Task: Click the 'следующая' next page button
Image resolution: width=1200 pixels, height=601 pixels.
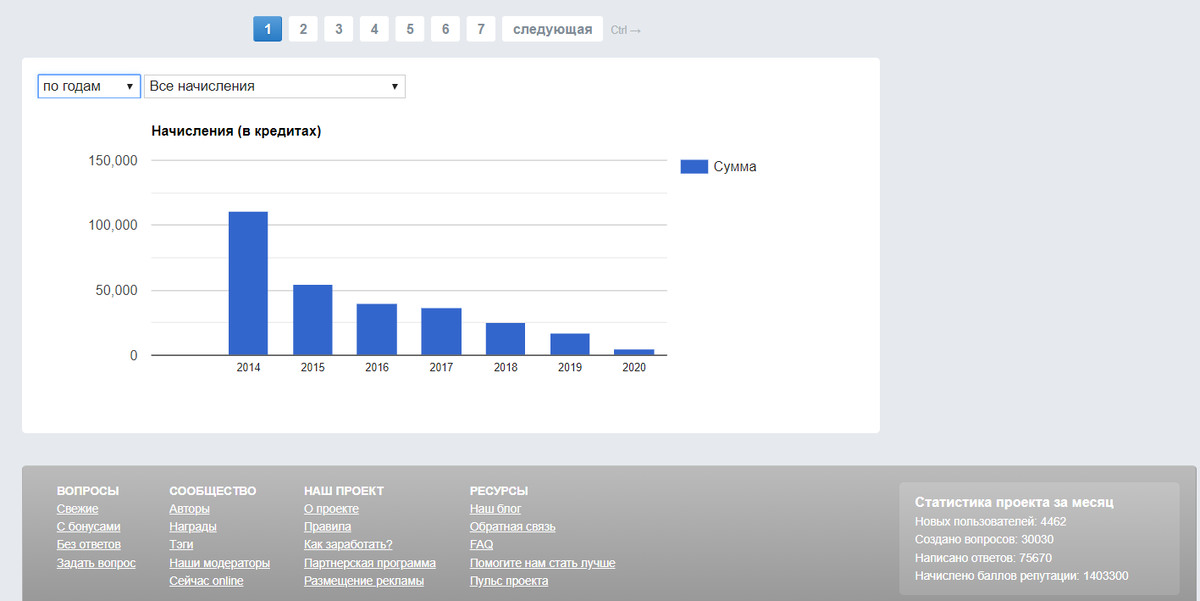Action: pyautogui.click(x=553, y=29)
